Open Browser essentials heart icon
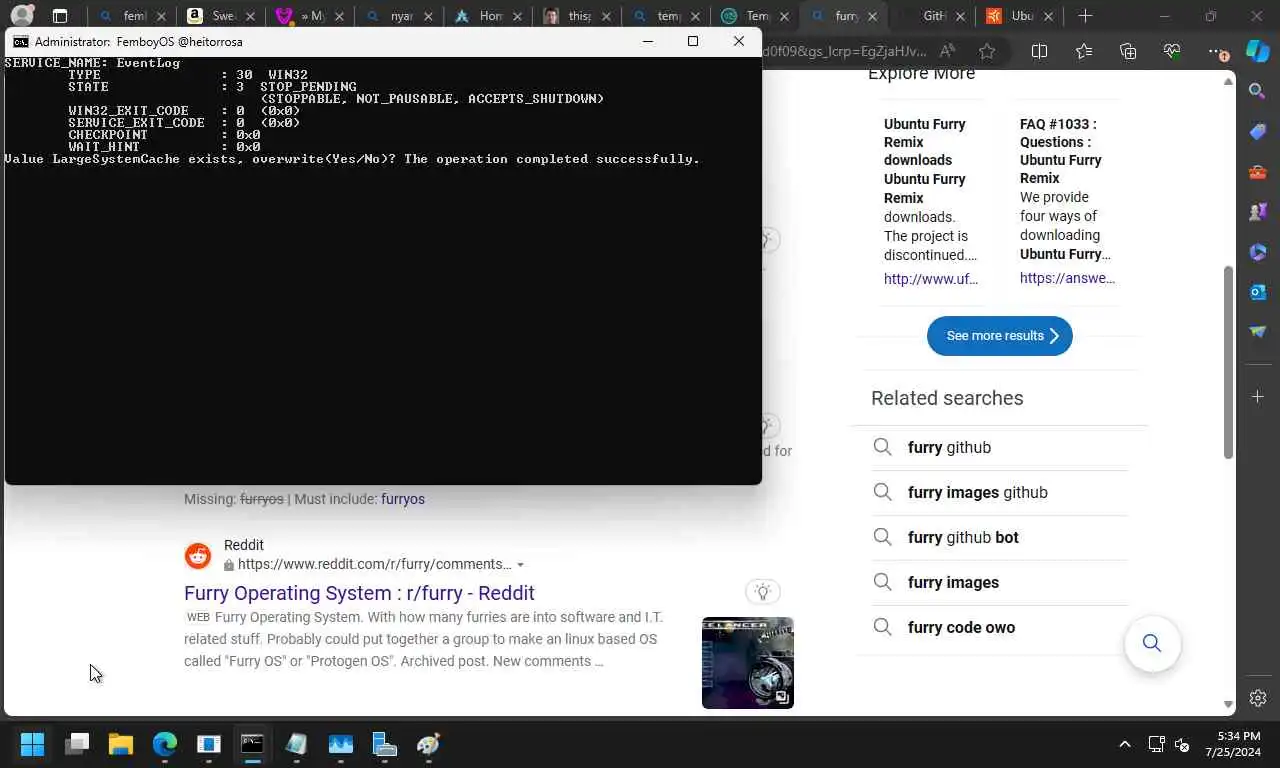The width and height of the screenshot is (1280, 768). click(1172, 51)
